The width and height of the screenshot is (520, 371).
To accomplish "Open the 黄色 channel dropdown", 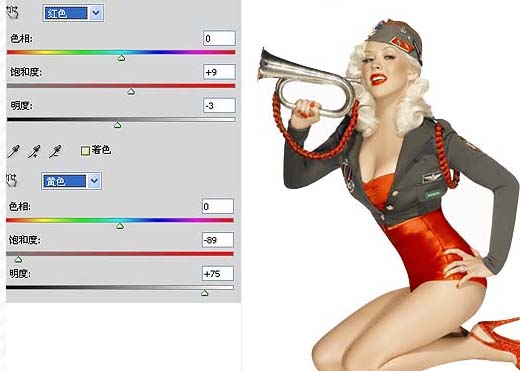I will click(71, 181).
